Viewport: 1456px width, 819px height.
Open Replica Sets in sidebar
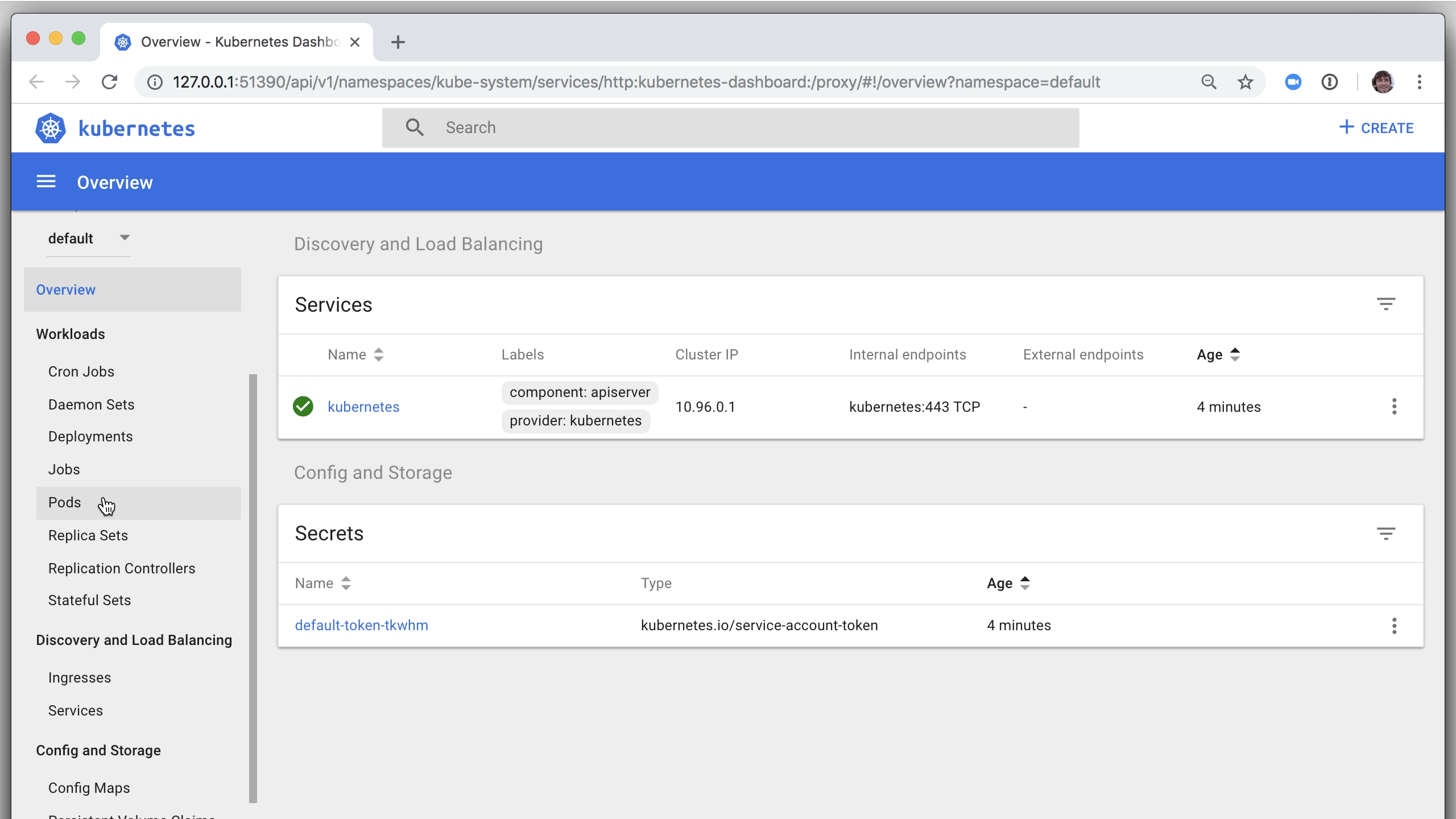[88, 535]
